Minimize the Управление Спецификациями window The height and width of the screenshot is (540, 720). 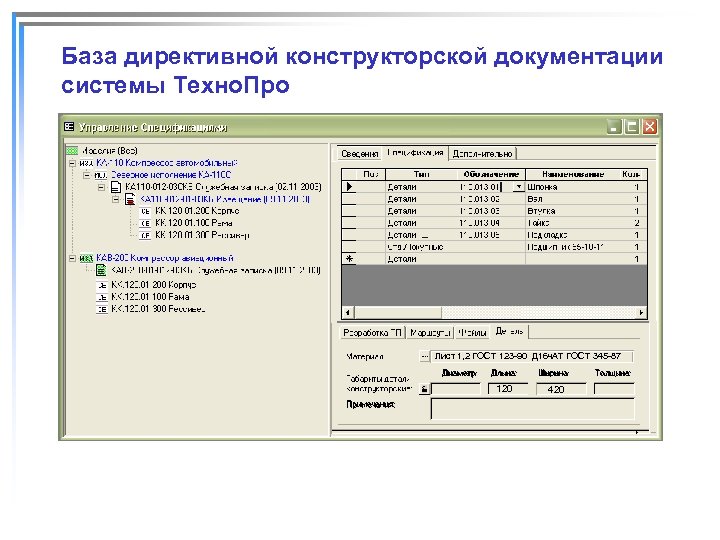click(x=614, y=127)
